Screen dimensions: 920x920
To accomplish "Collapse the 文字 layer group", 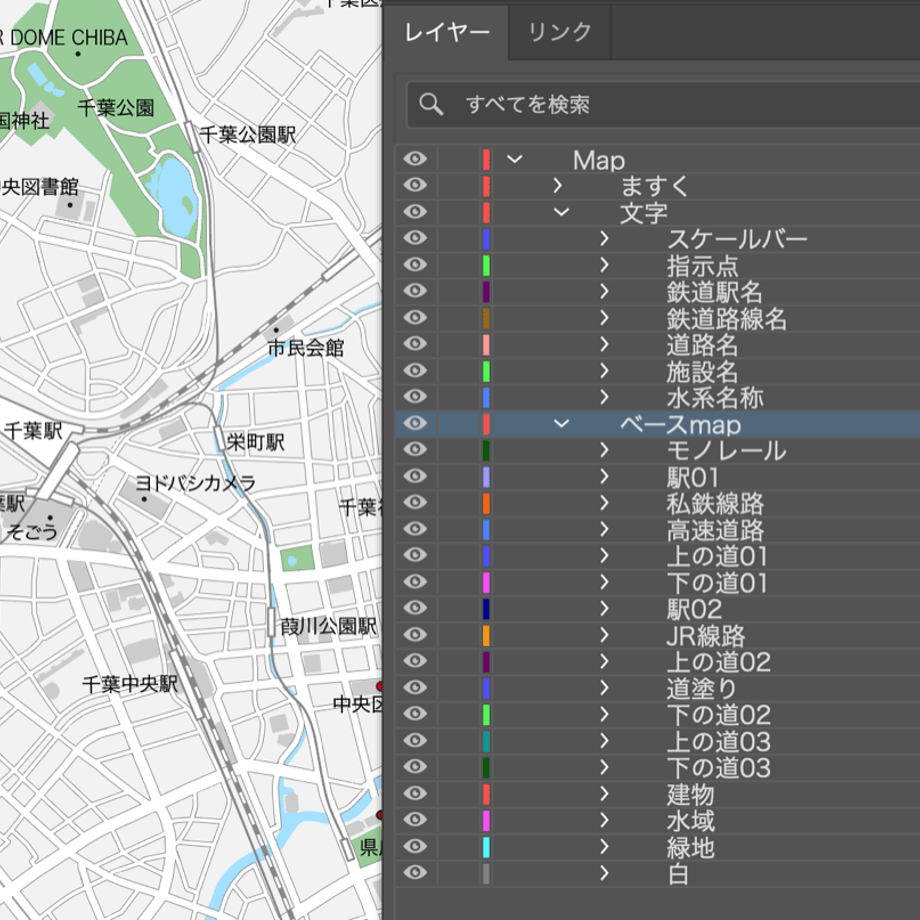I will click(x=562, y=212).
